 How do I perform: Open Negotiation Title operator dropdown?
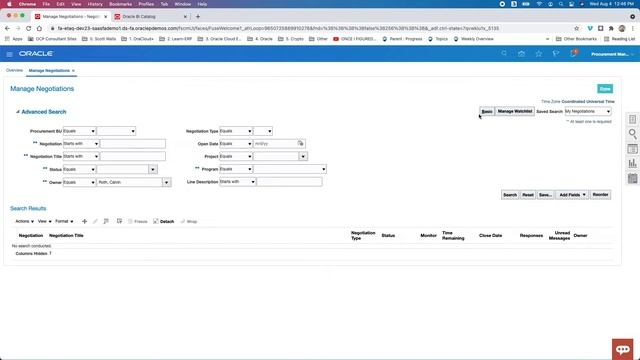[x=81, y=156]
